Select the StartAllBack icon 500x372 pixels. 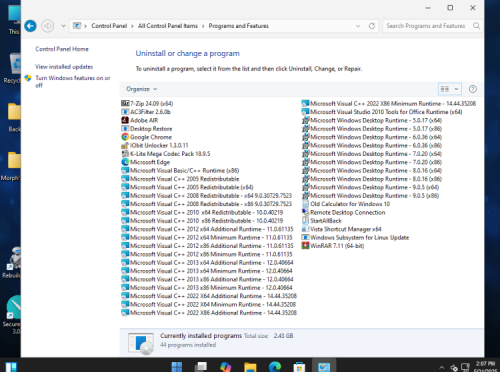[305, 220]
